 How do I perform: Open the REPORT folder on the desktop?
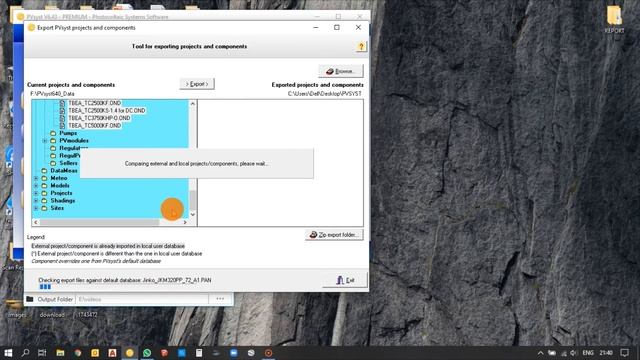click(614, 19)
